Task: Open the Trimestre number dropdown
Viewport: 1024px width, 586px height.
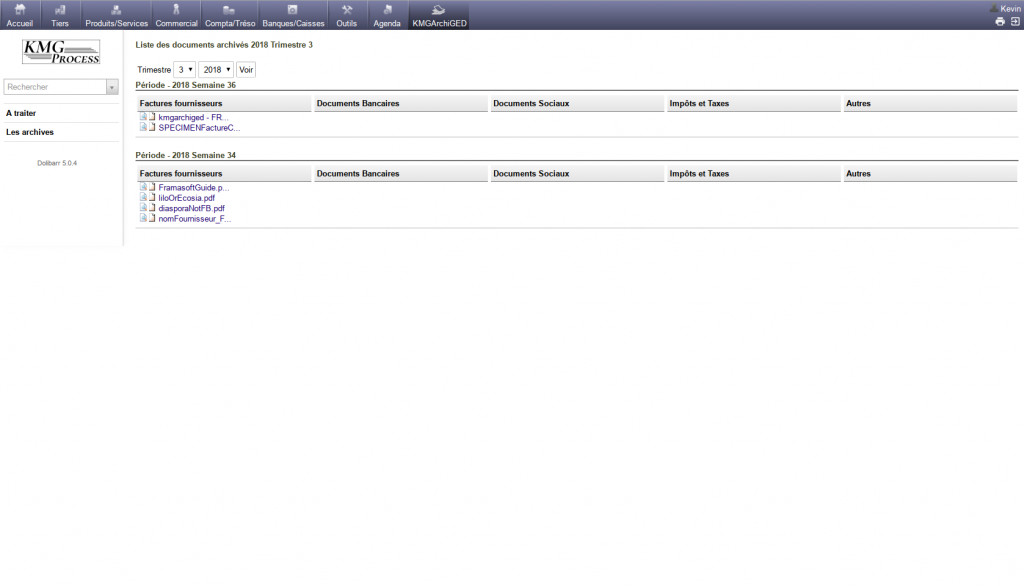Action: tap(184, 69)
